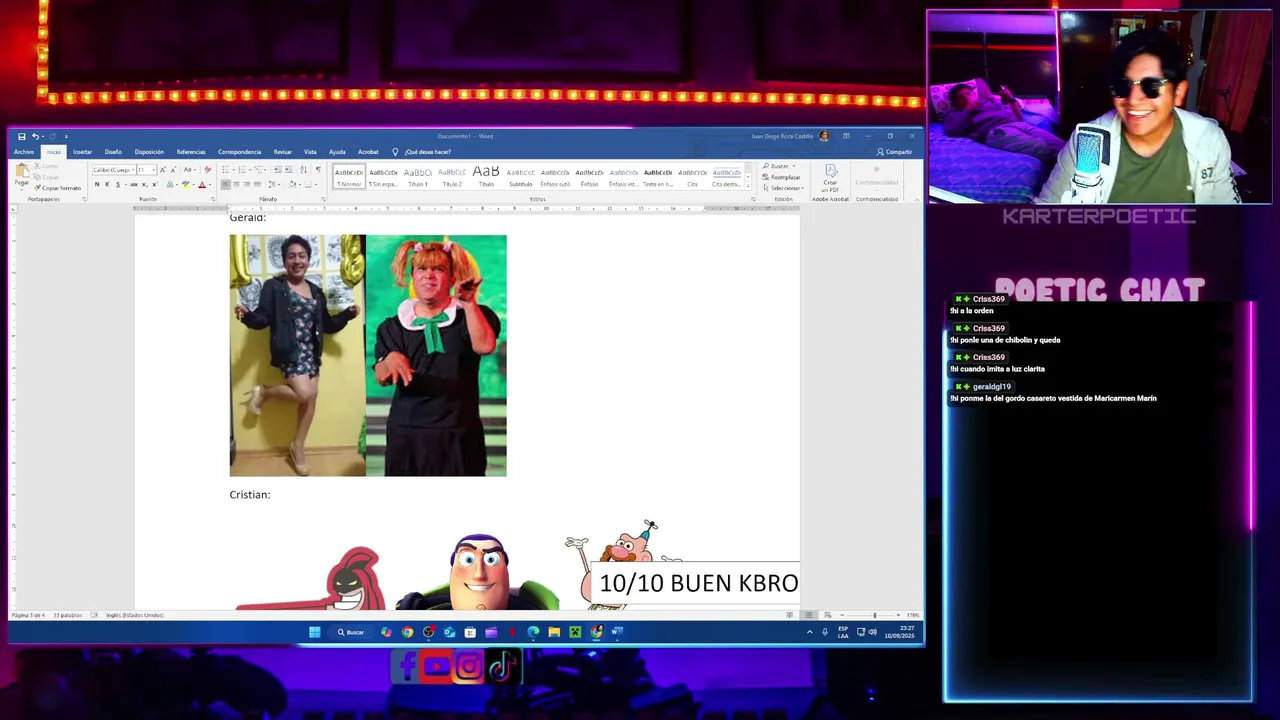This screenshot has width=1280, height=720.
Task: Open line and paragraph spacing options
Action: 272,184
